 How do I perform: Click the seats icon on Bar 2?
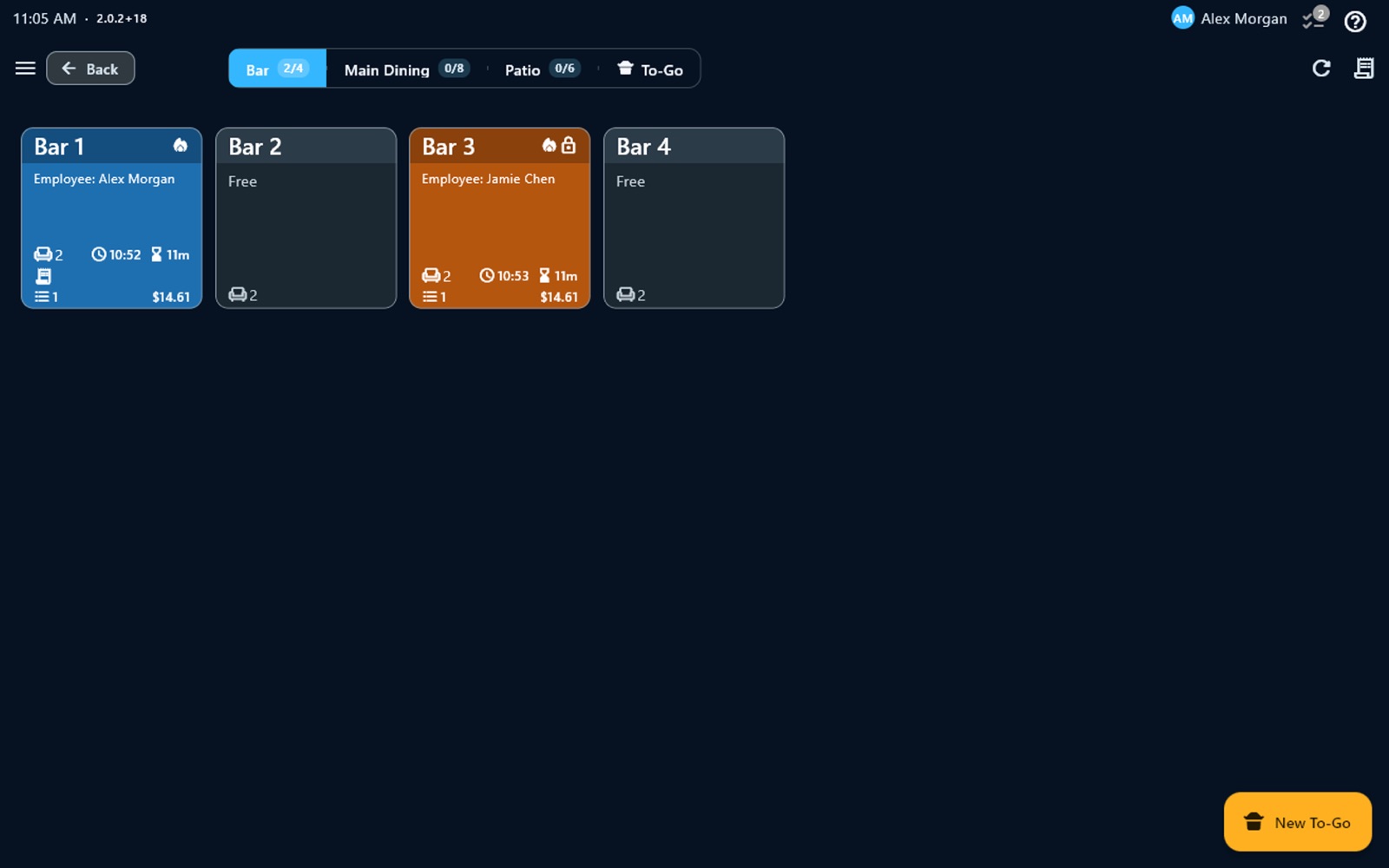tap(237, 295)
